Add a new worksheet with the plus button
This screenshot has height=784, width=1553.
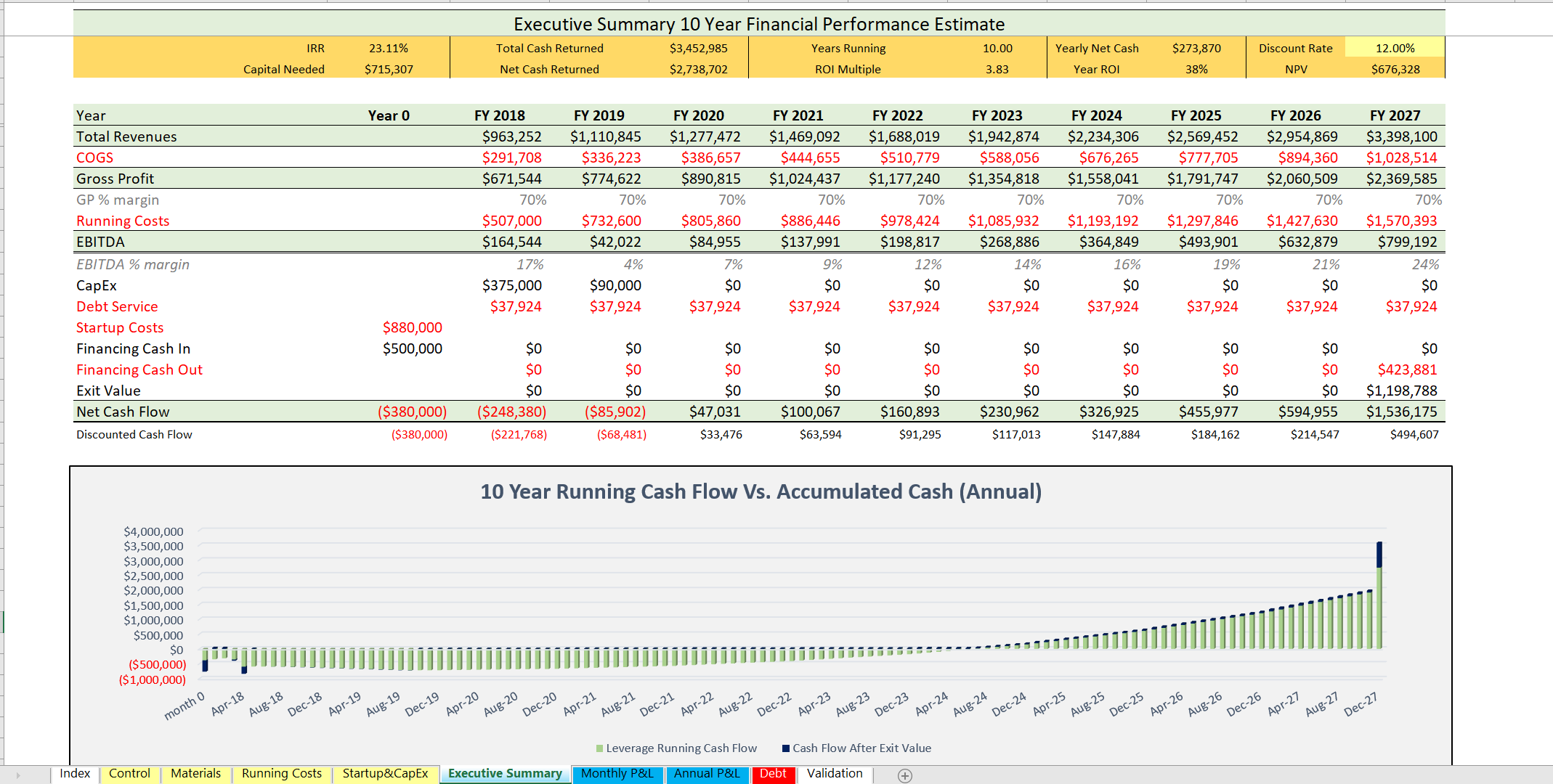[906, 775]
